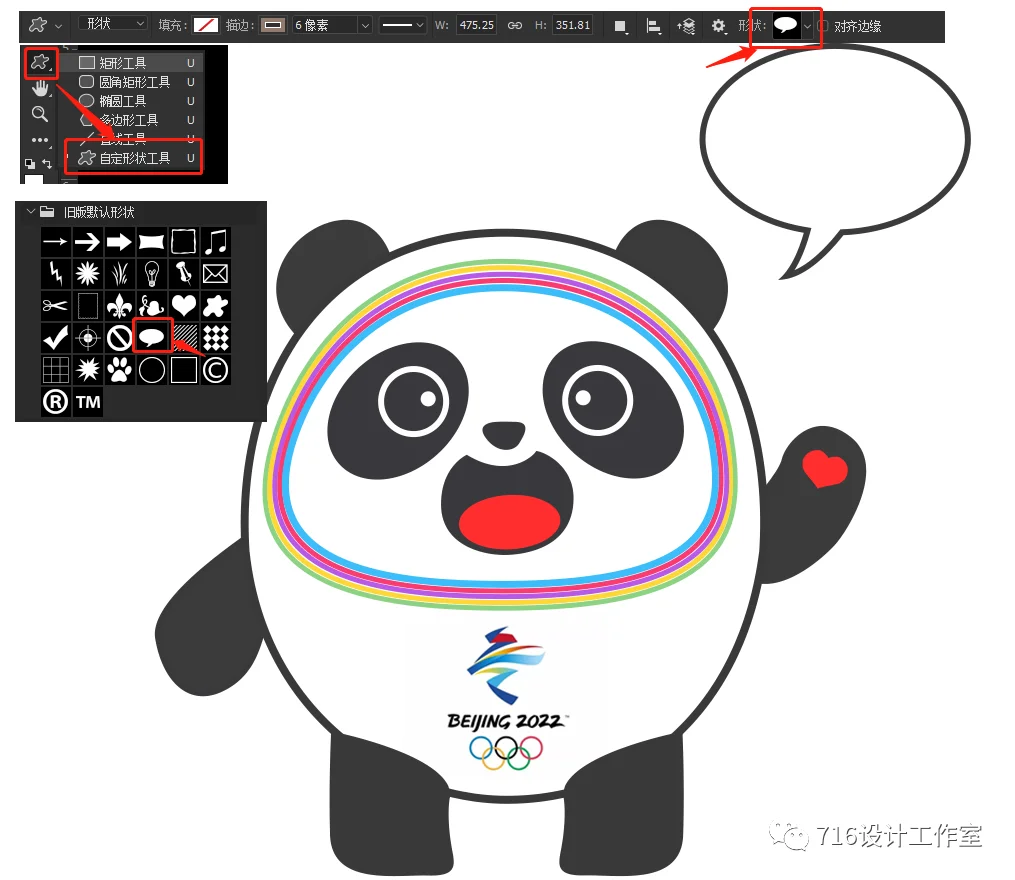Open the path alignment options
The image size is (1015, 880).
tap(654, 26)
